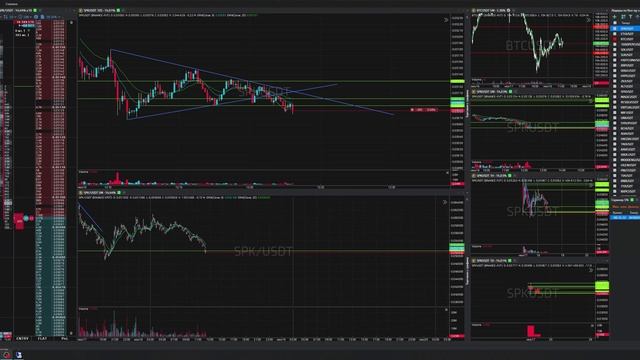Expand the BTCUSDT chart with double-chevron arrow
The height and width of the screenshot is (360, 640).
[588, 20]
